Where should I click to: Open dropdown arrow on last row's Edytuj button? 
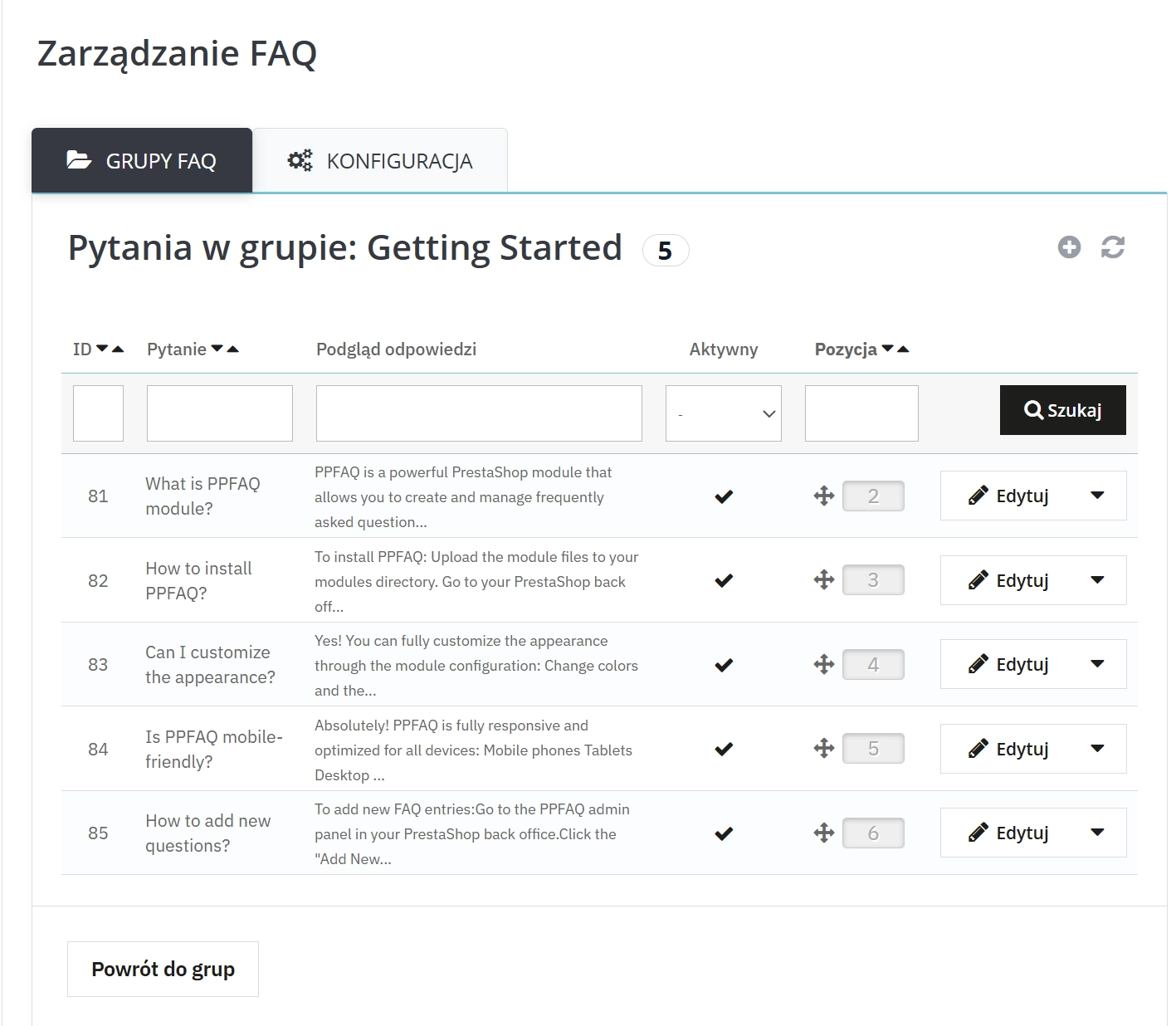tap(1098, 833)
